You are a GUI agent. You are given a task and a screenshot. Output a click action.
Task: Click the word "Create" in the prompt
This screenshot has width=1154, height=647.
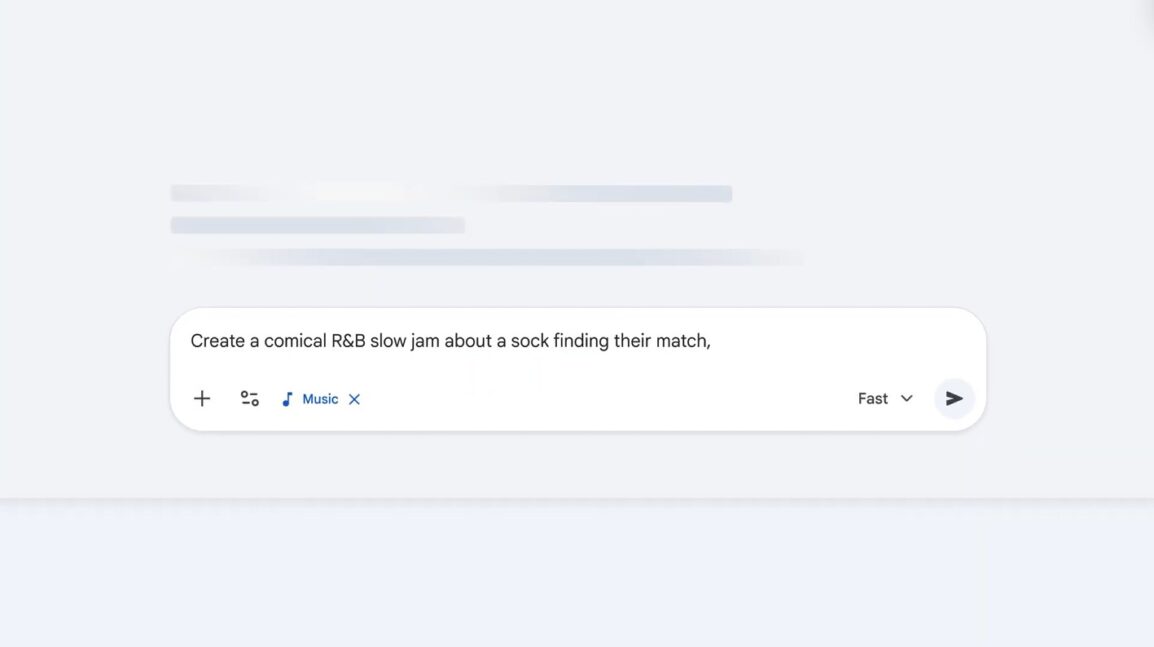tap(217, 341)
